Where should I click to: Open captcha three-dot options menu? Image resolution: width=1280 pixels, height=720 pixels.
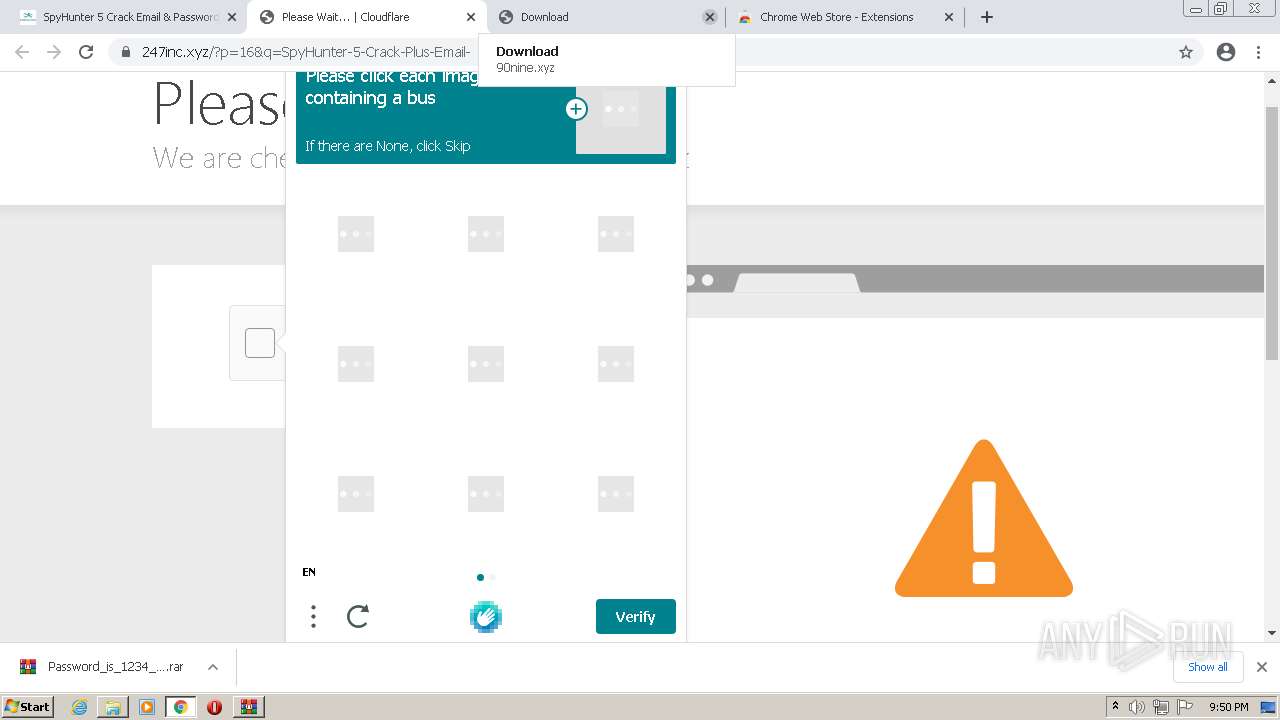pyautogui.click(x=313, y=617)
